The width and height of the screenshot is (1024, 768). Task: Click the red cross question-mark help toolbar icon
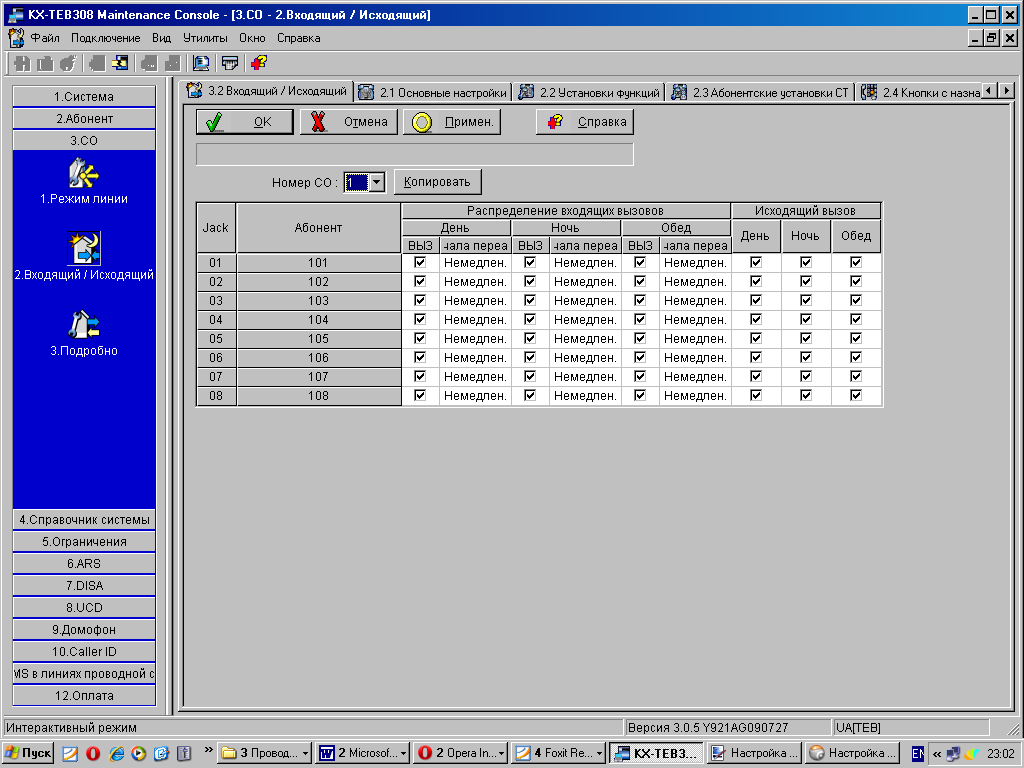point(259,63)
